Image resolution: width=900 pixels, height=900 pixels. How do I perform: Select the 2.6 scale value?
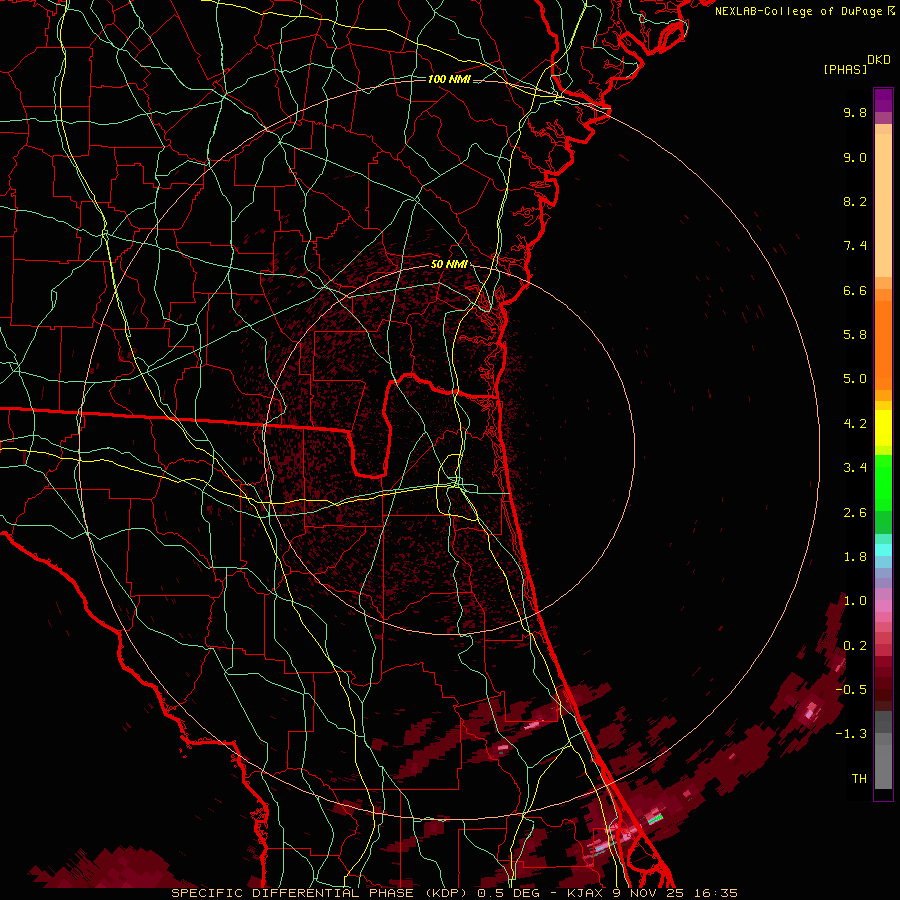tap(855, 513)
